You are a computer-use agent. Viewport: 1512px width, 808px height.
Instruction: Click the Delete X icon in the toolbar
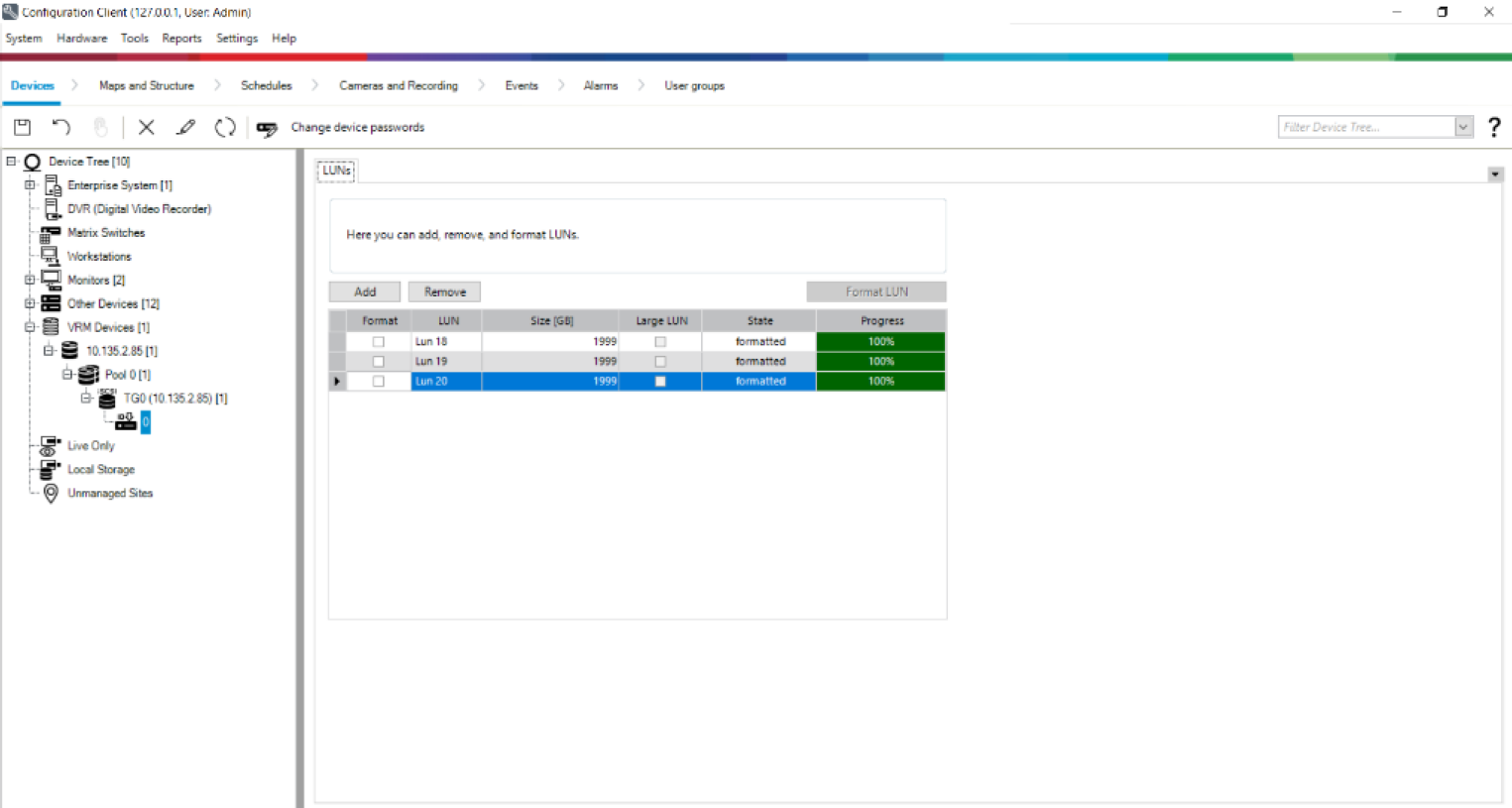coord(146,127)
